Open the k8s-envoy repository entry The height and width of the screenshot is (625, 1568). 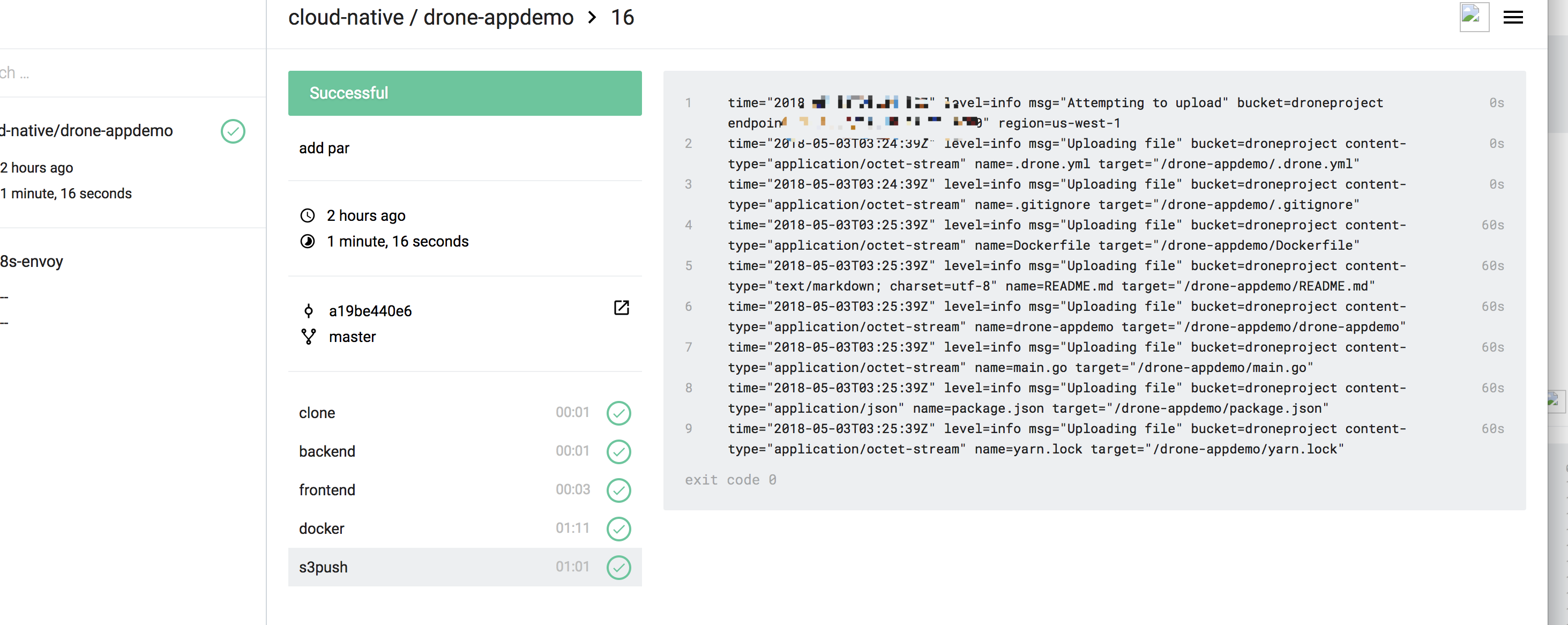pyautogui.click(x=32, y=262)
